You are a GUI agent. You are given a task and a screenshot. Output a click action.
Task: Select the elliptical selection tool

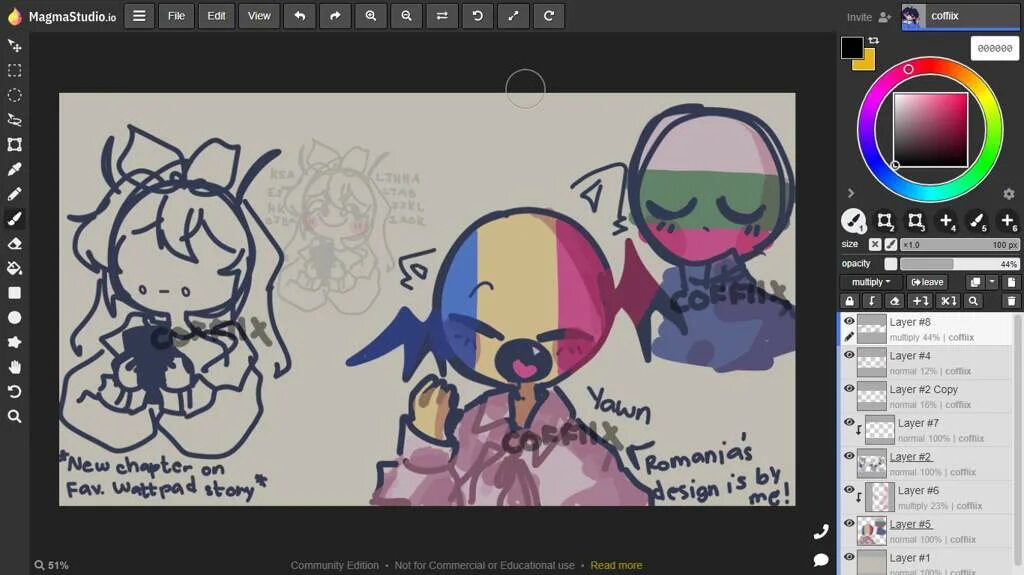pos(14,95)
